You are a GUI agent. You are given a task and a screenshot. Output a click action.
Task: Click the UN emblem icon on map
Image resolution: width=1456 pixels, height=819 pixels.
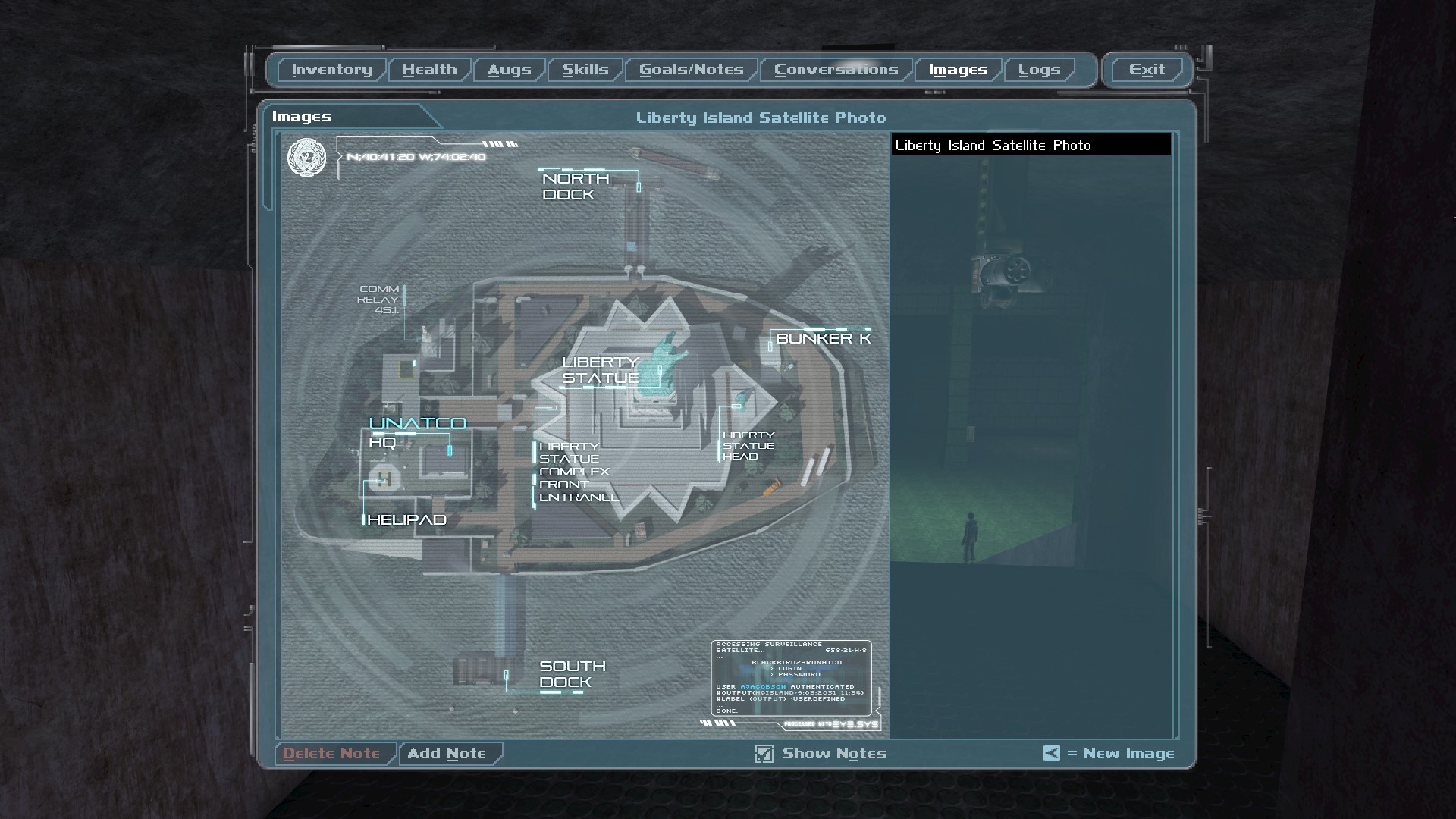coord(306,158)
